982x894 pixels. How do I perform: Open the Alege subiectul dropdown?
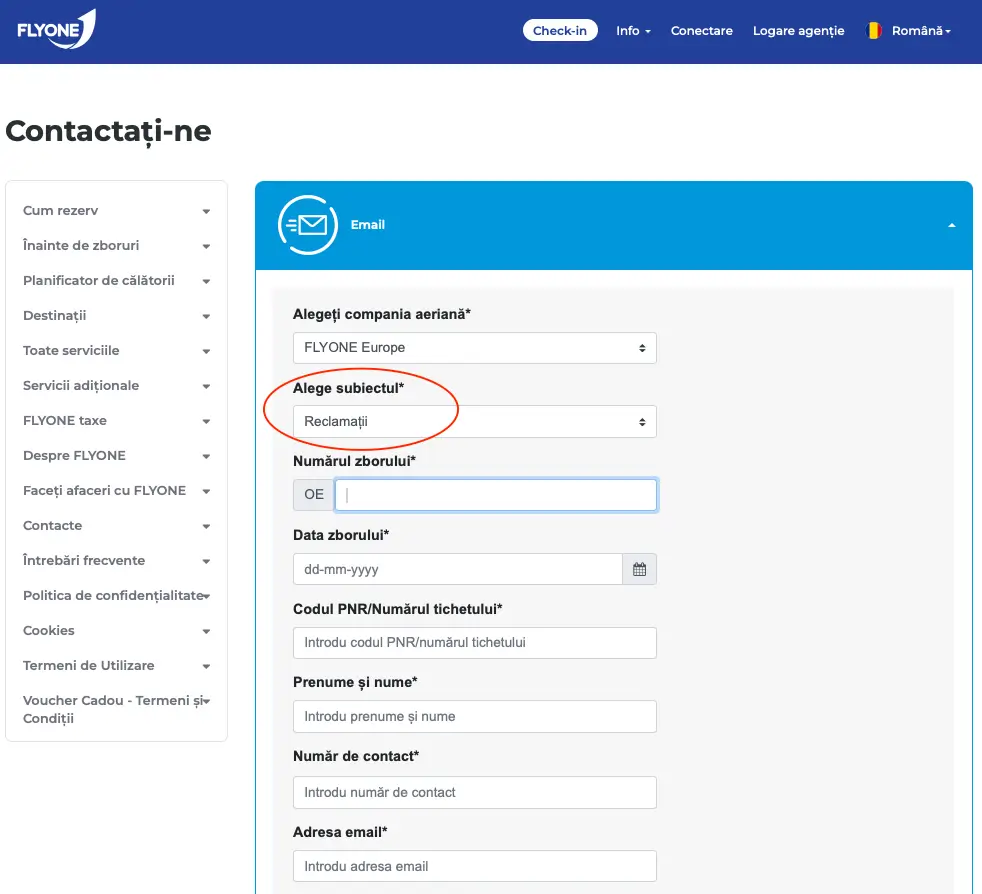475,422
